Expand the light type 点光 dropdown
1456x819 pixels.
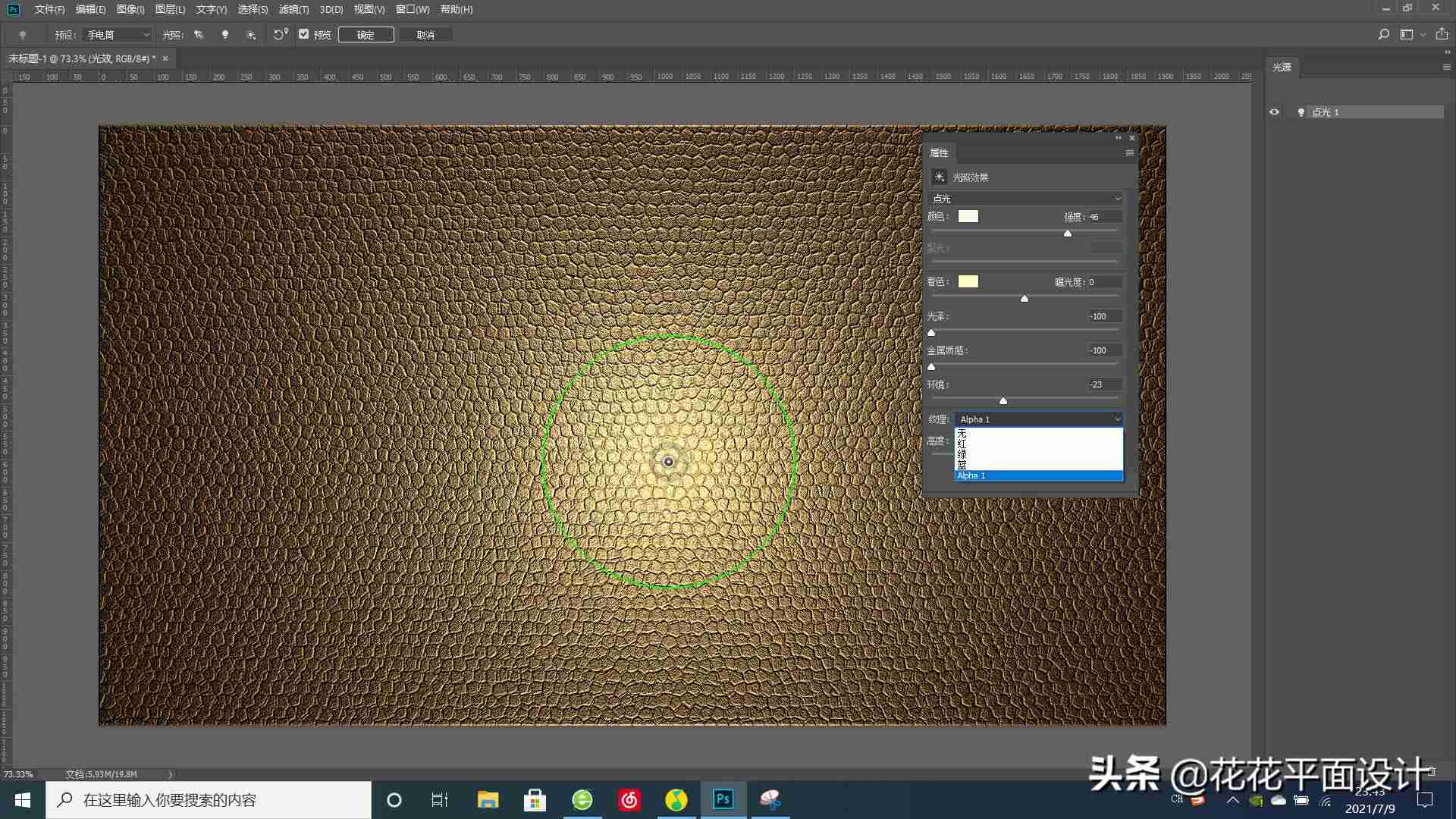point(1025,199)
